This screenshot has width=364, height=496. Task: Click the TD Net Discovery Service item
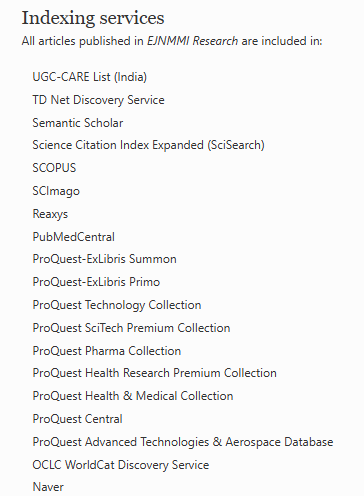98,100
